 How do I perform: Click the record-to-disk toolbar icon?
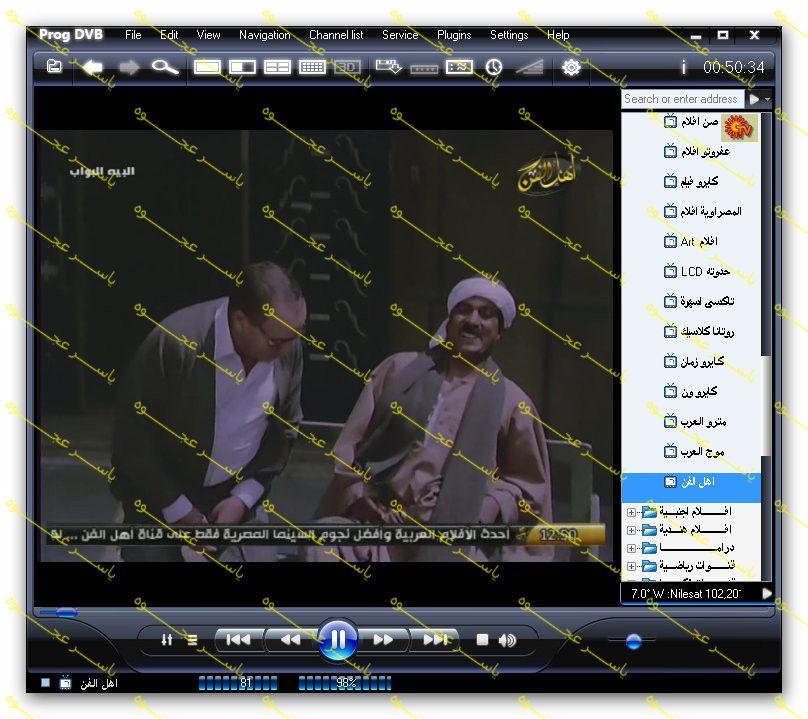(x=389, y=67)
